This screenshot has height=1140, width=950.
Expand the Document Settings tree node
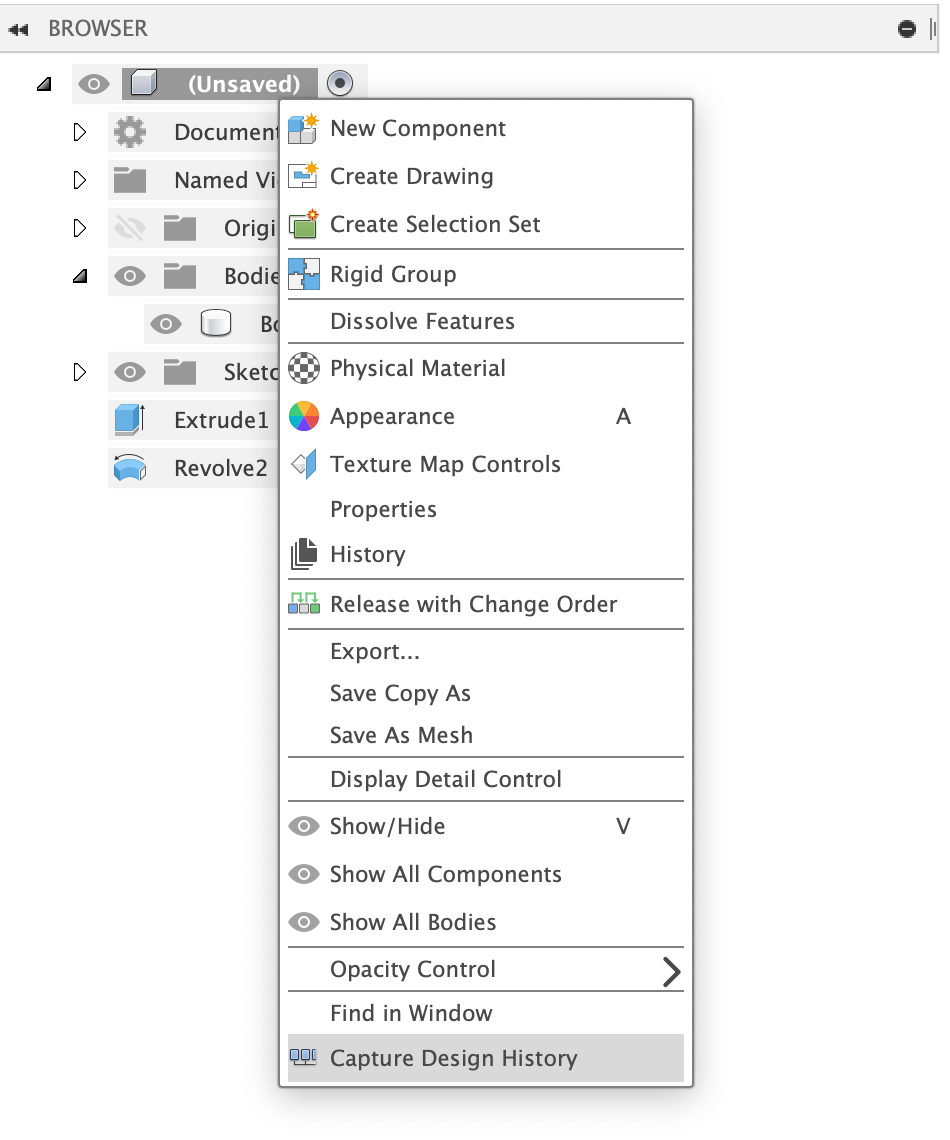pyautogui.click(x=80, y=132)
